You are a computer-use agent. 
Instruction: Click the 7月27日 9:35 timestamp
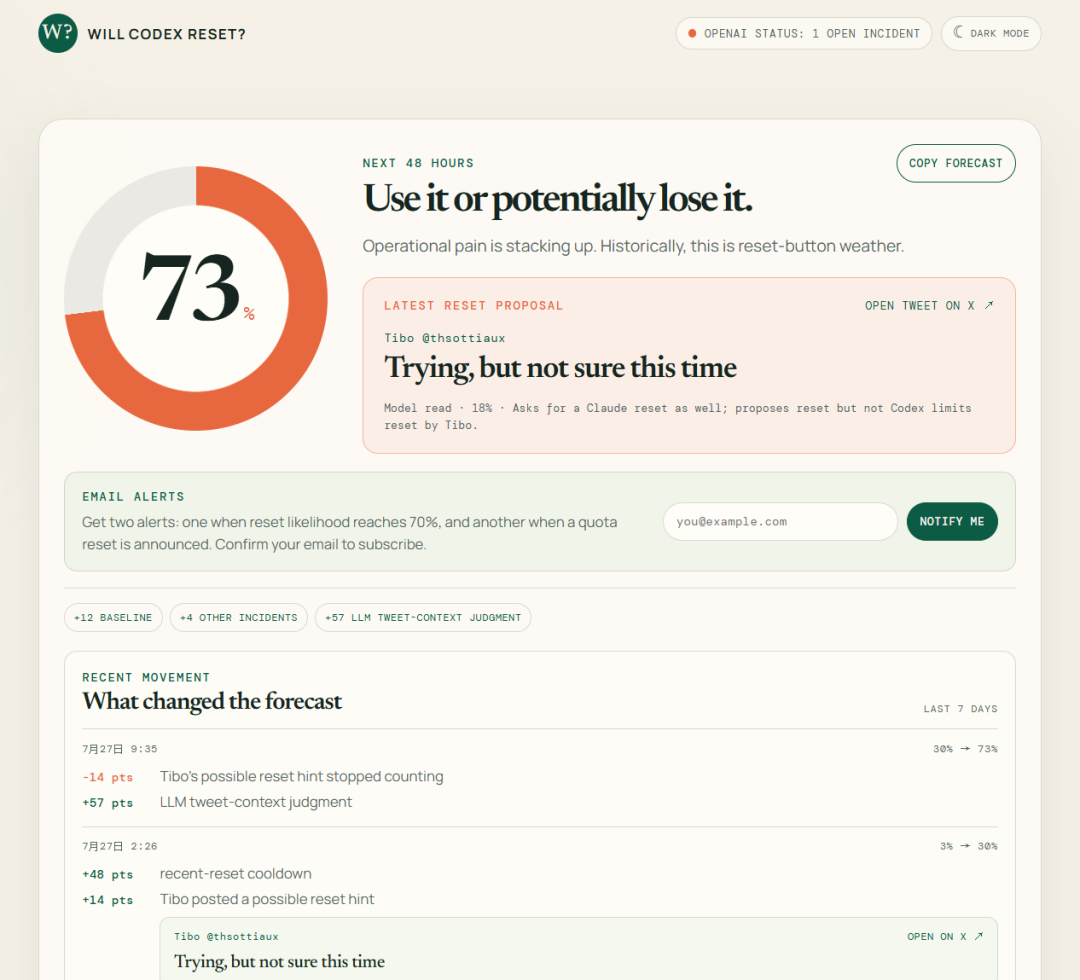click(119, 749)
